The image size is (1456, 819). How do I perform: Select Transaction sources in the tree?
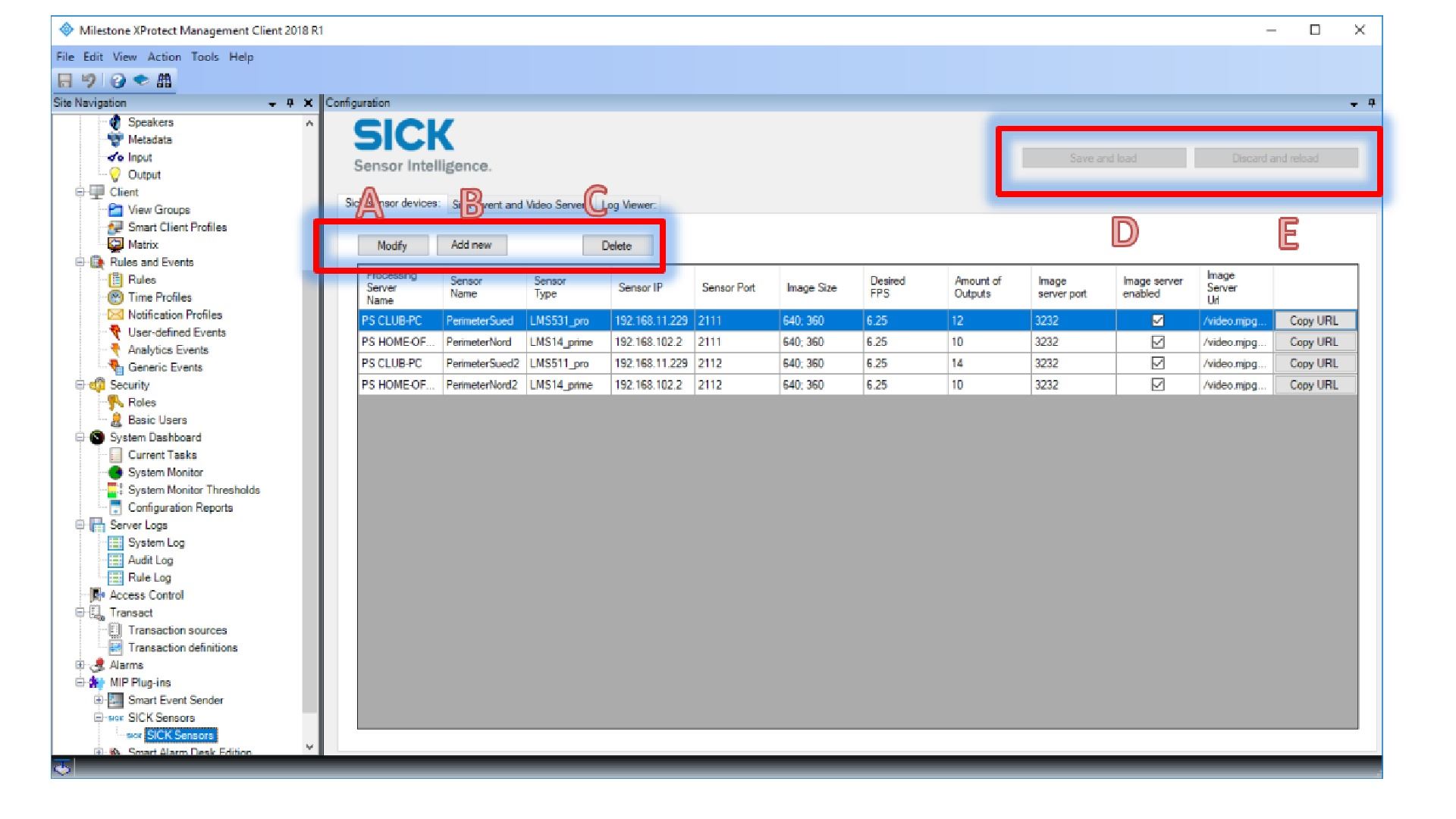click(177, 630)
